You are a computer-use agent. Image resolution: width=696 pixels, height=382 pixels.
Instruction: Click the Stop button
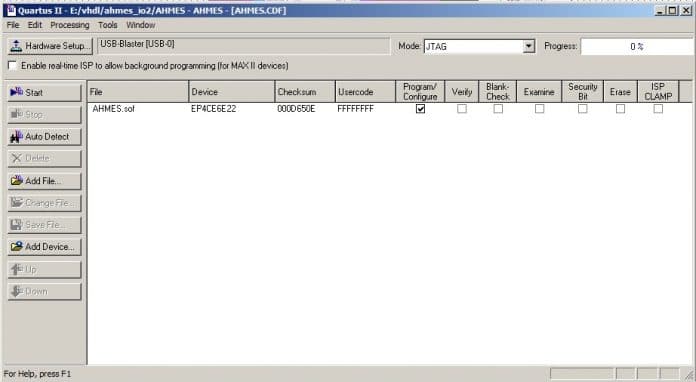[x=44, y=114]
